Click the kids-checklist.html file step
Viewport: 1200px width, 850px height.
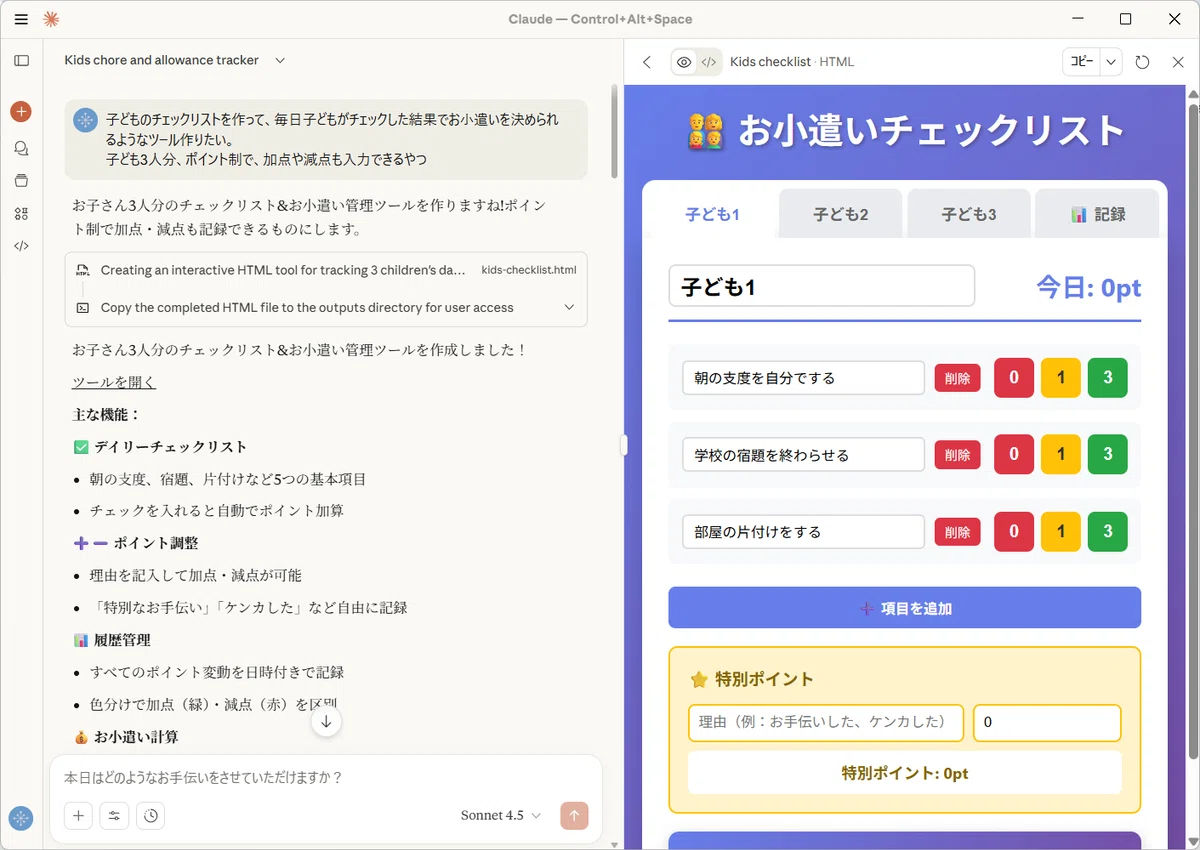(x=326, y=270)
